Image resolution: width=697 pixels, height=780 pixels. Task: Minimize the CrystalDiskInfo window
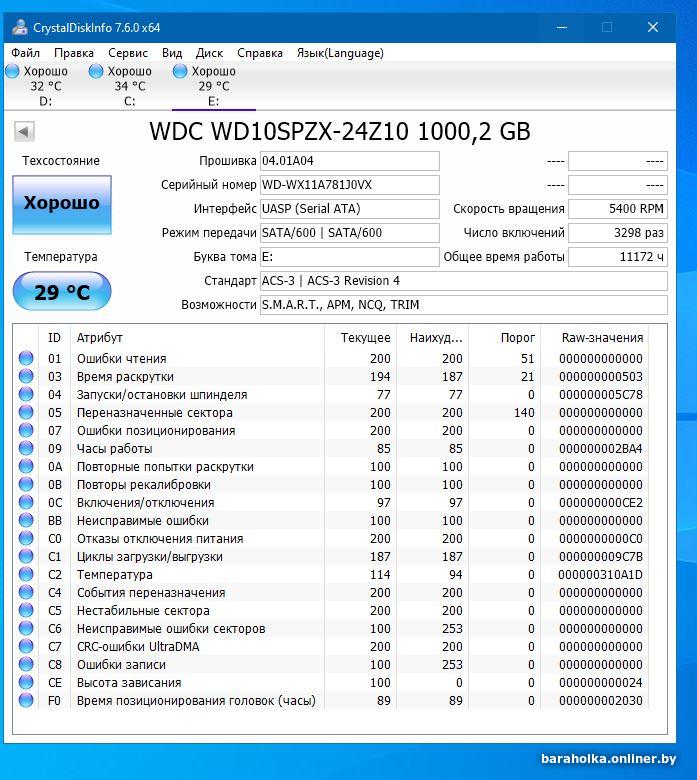pos(562,27)
